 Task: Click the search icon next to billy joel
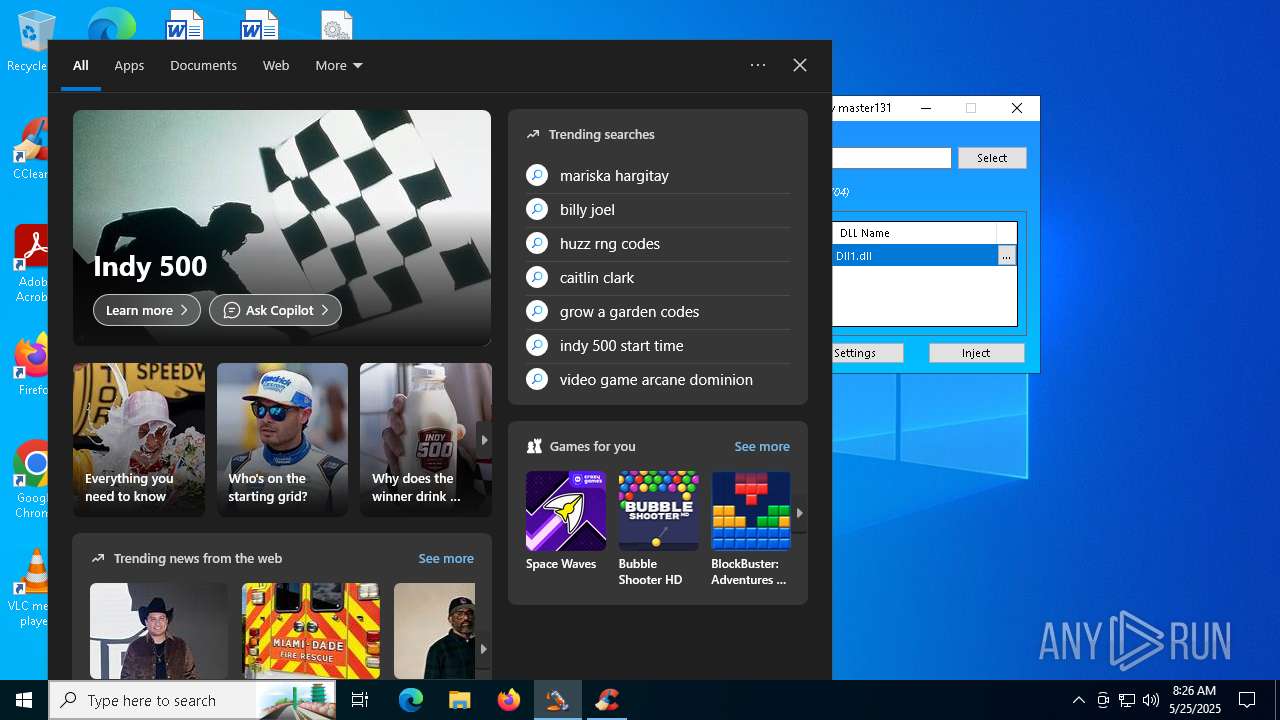click(537, 209)
